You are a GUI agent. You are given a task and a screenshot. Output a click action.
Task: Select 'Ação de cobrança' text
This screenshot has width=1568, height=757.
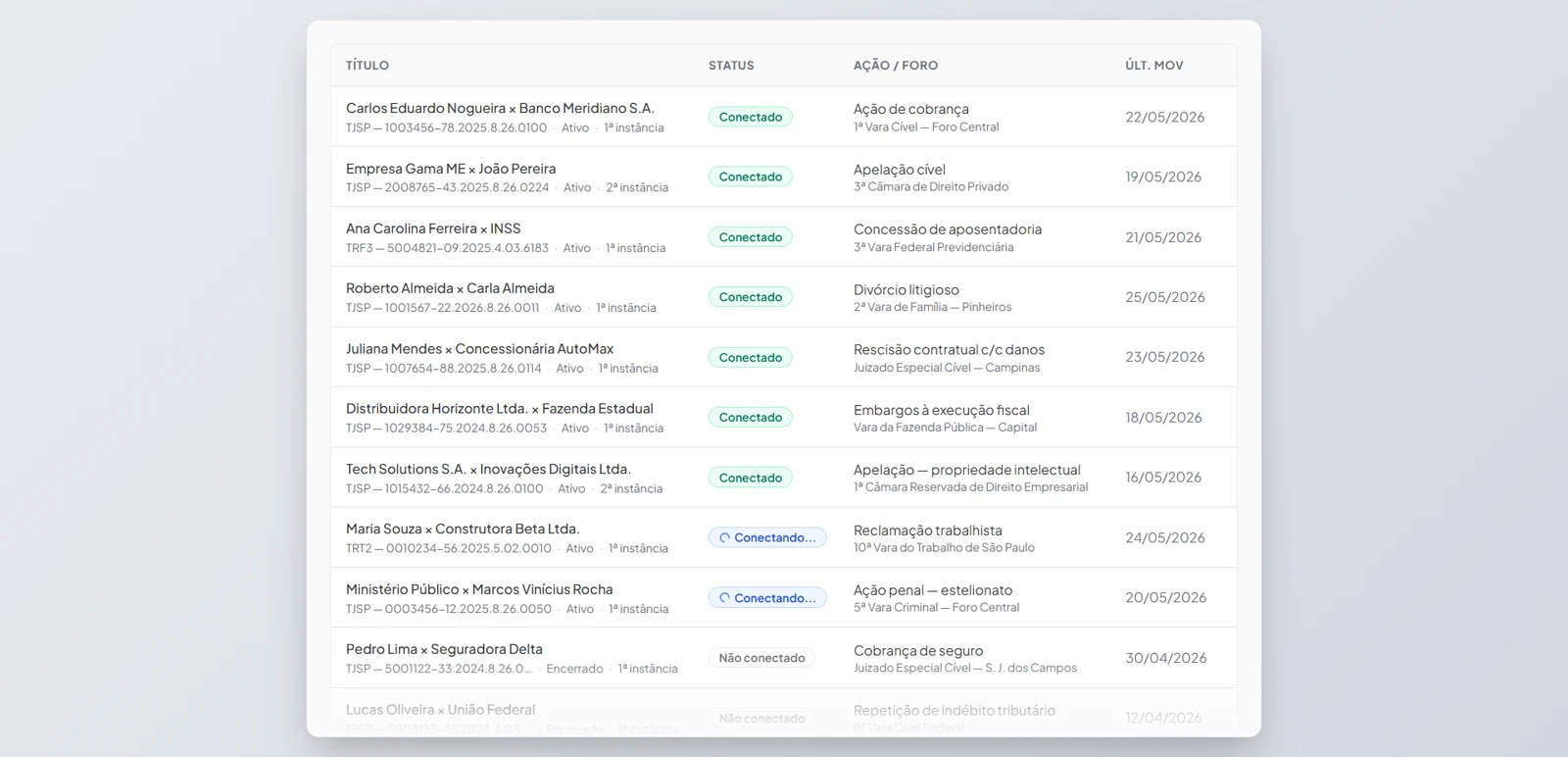click(x=911, y=109)
